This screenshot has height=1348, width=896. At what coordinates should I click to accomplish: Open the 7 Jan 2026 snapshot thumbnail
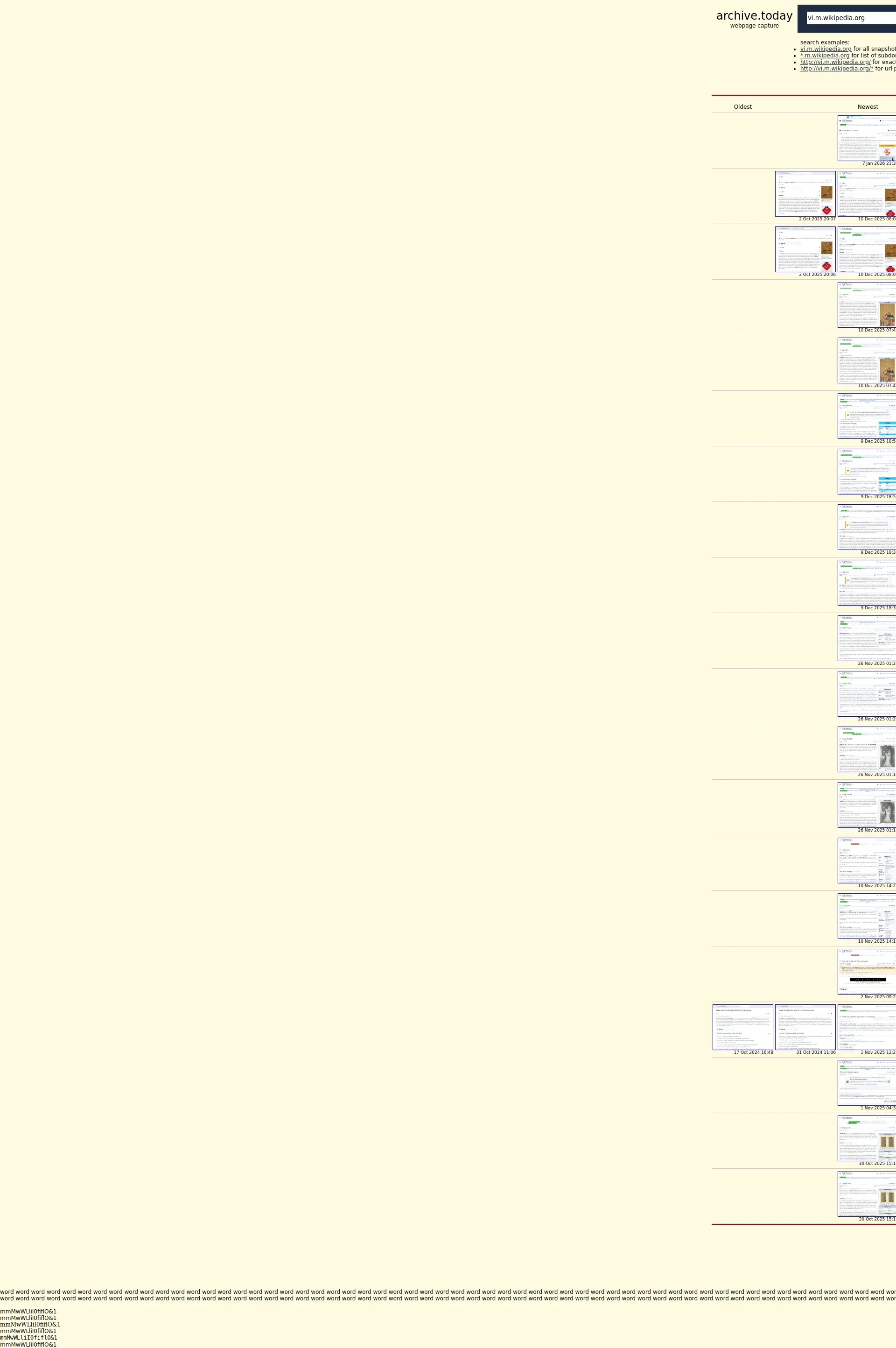click(866, 138)
